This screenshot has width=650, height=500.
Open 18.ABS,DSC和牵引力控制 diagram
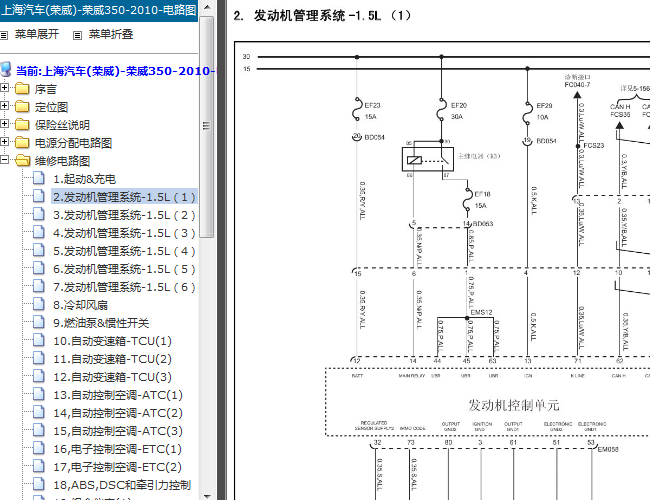[x=122, y=485]
